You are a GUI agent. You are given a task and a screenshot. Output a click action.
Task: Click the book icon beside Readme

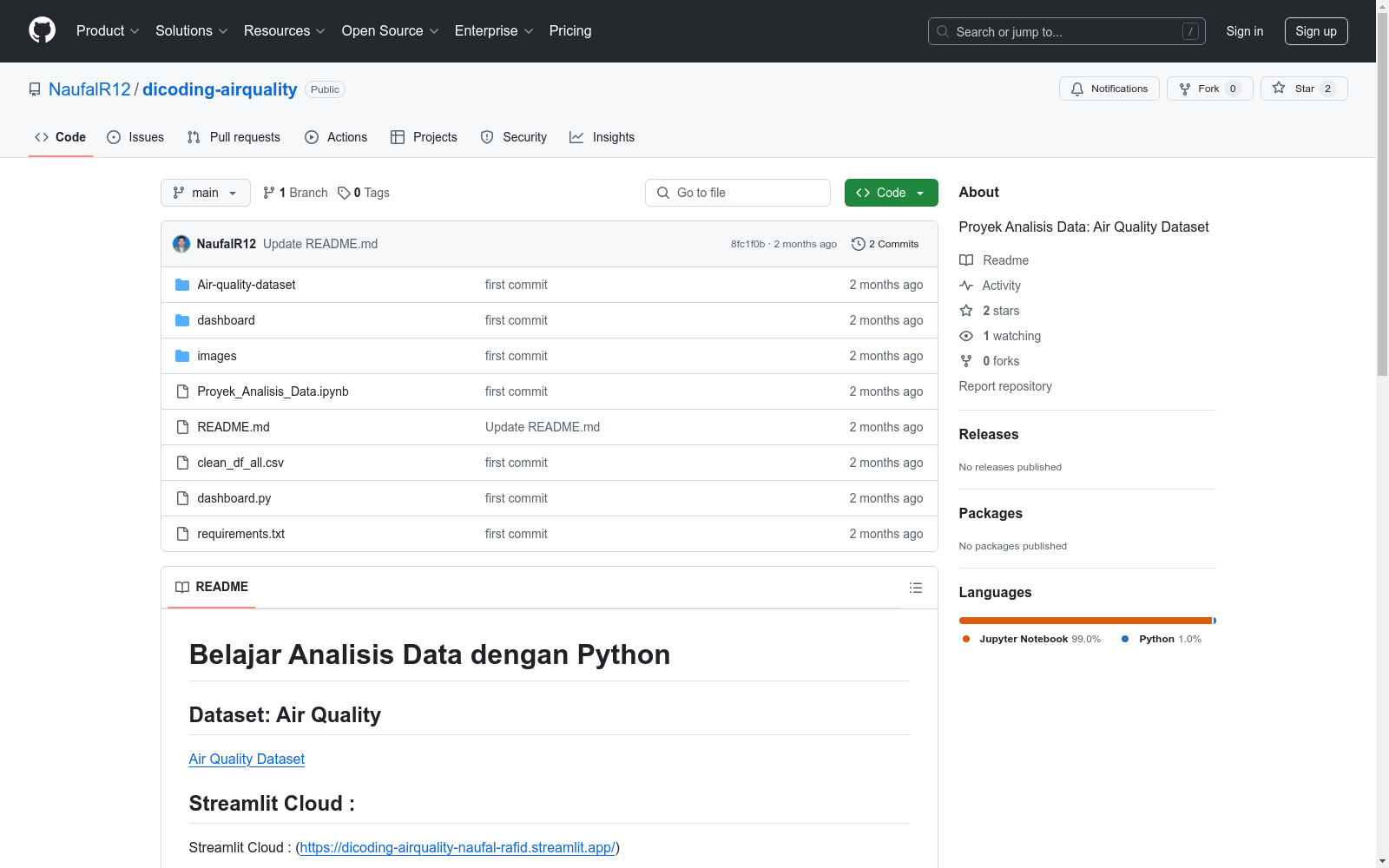[x=966, y=260]
